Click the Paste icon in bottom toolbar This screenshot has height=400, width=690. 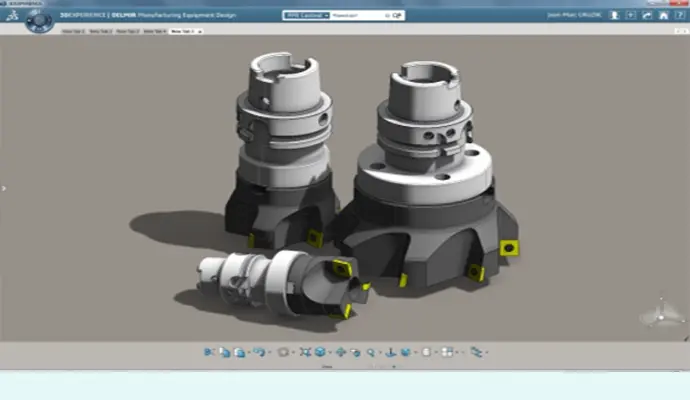pyautogui.click(x=241, y=352)
